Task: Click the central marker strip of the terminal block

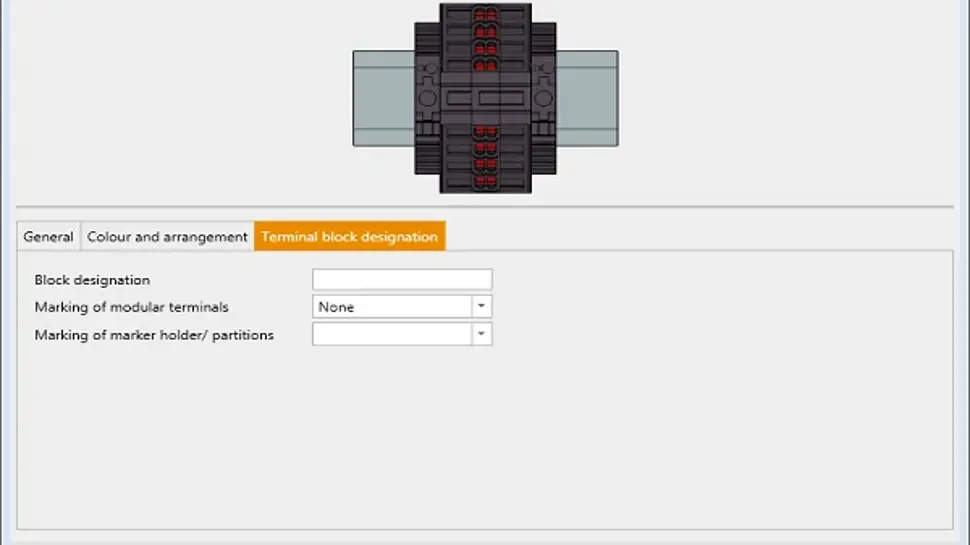Action: (485, 98)
